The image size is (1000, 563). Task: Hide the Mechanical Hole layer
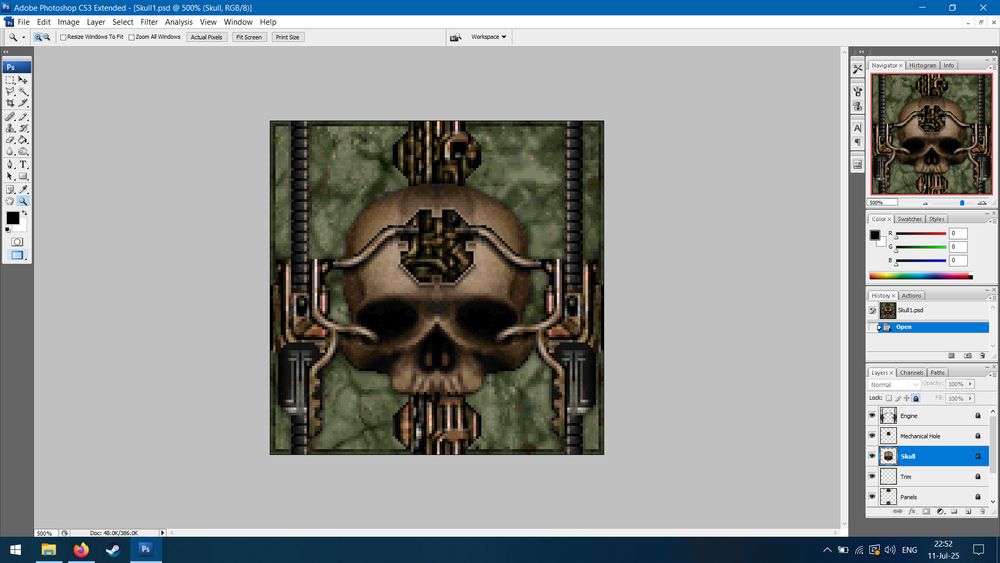point(872,435)
